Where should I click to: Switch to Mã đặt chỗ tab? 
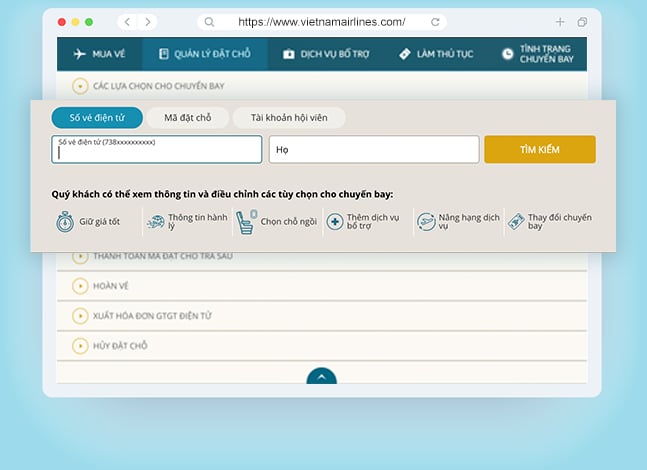point(187,118)
